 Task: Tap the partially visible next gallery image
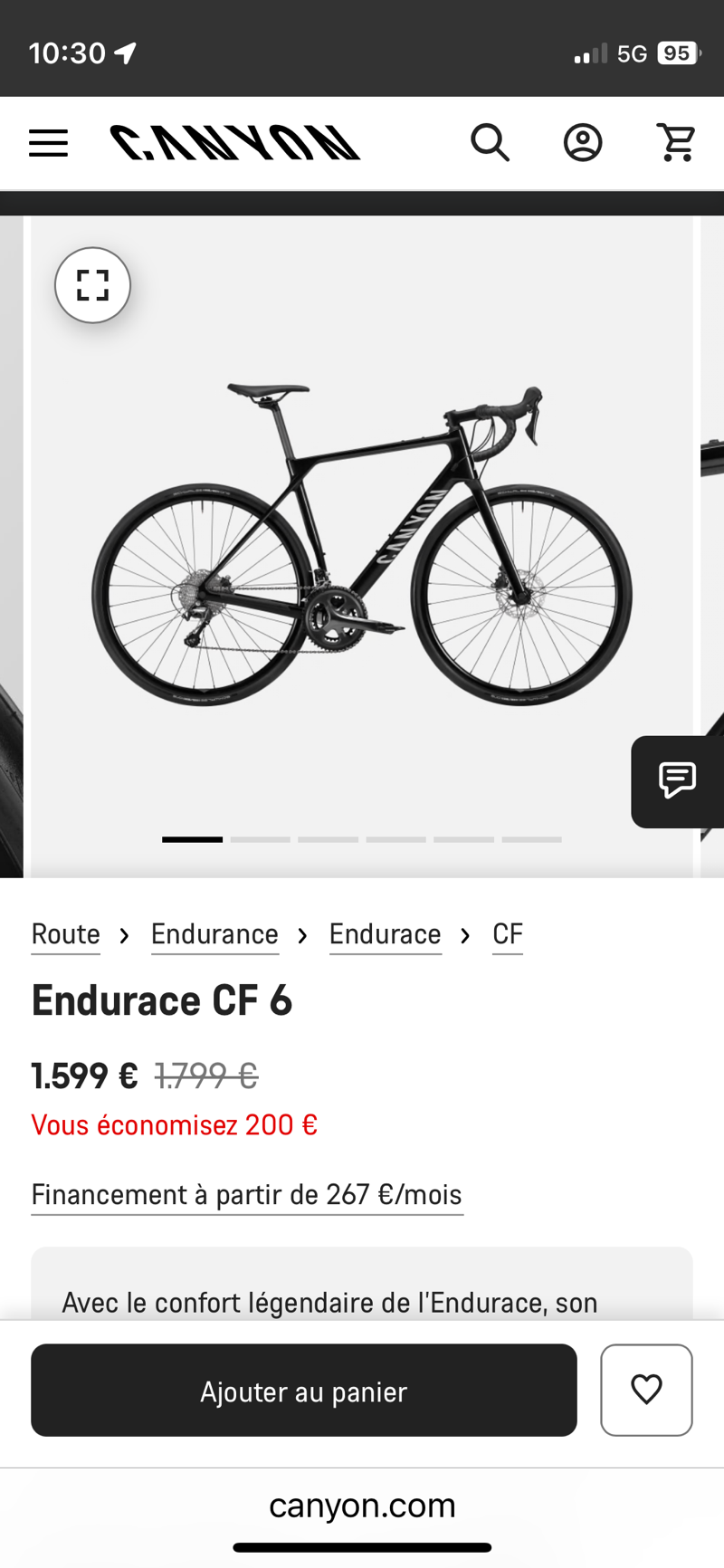(x=711, y=543)
